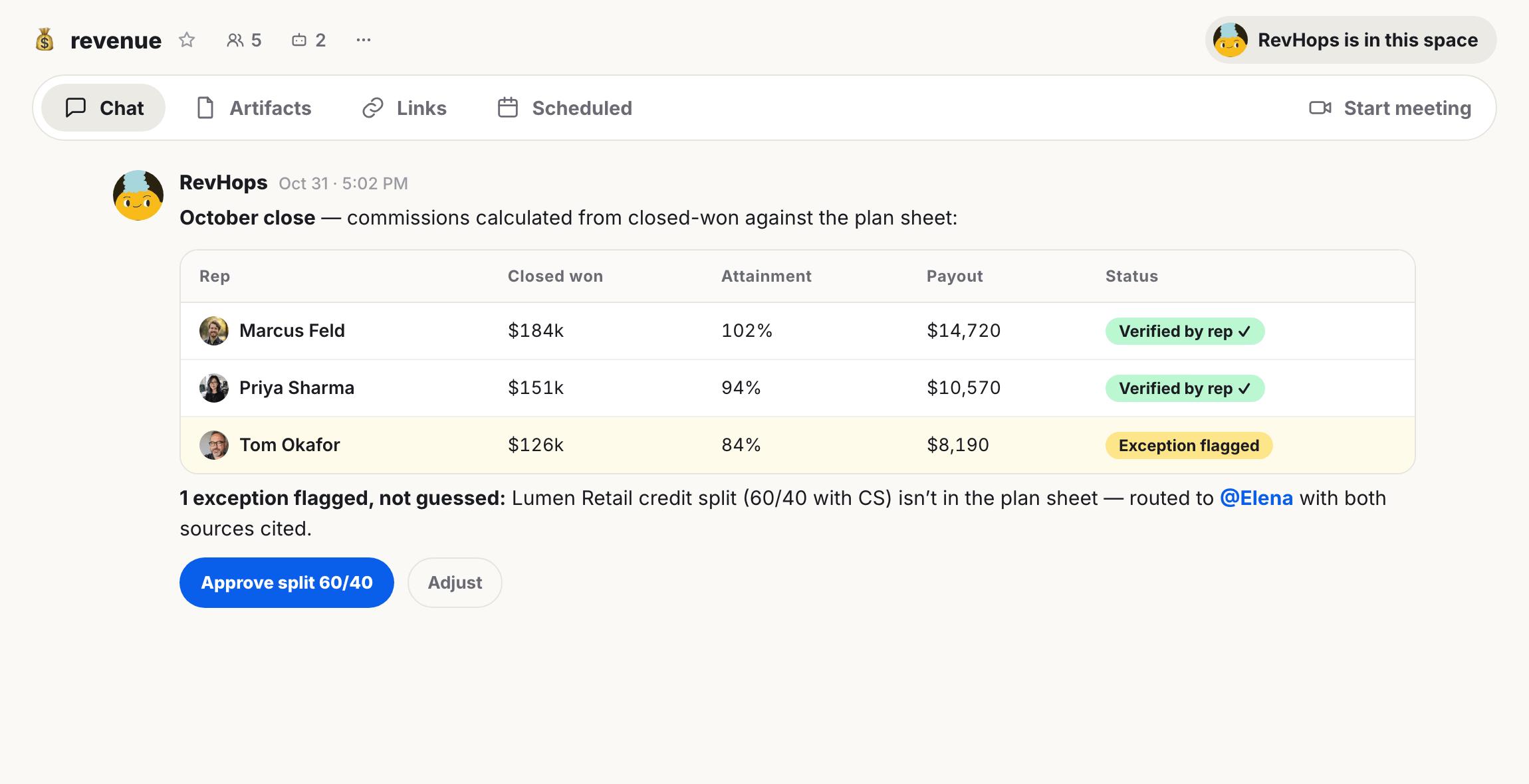Image resolution: width=1529 pixels, height=784 pixels.
Task: Click the Adjust button
Action: pos(455,583)
